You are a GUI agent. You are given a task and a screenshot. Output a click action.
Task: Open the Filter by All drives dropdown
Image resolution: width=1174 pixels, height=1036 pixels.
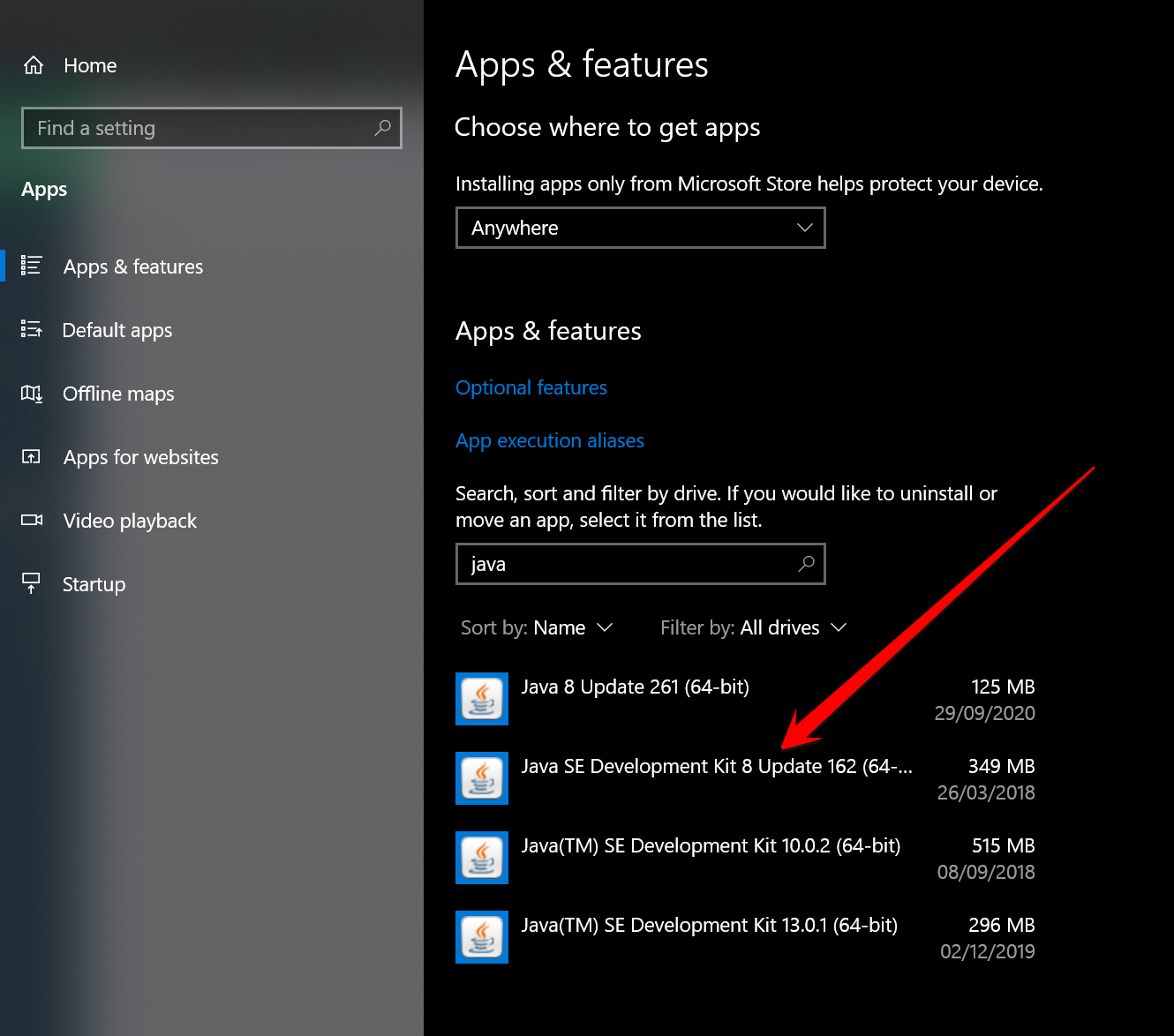(754, 627)
